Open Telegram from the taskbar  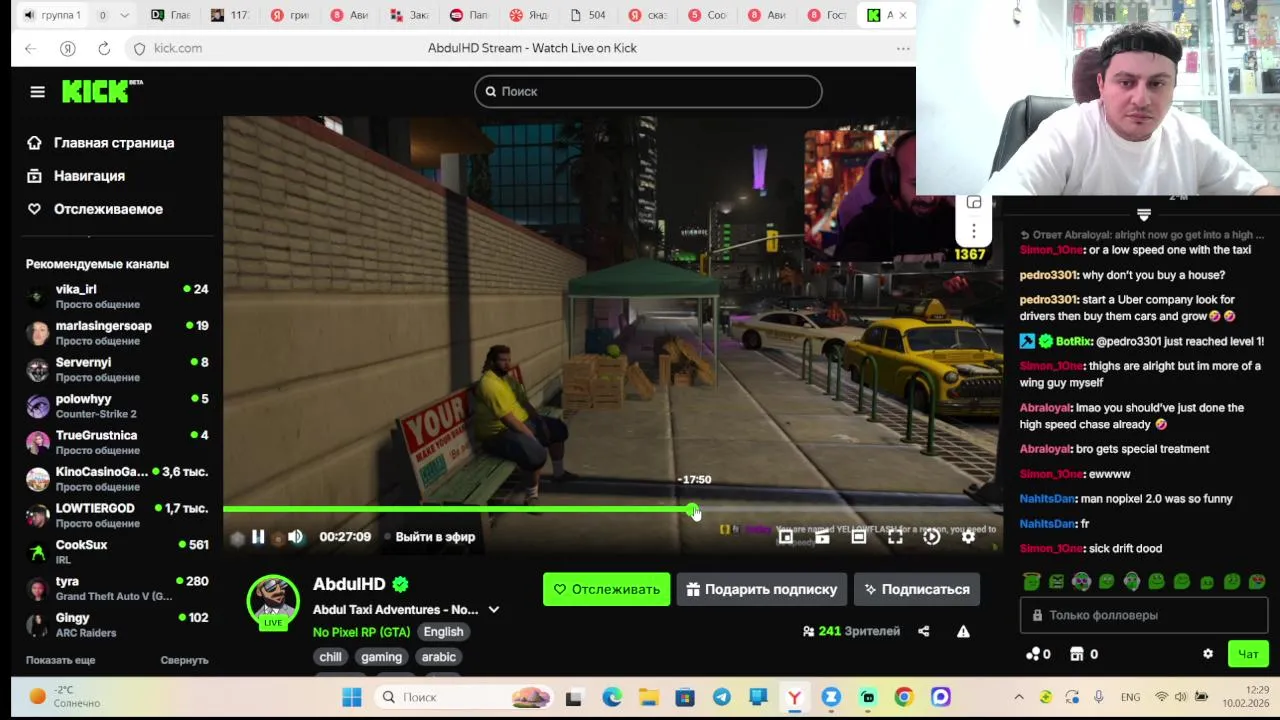coord(721,697)
